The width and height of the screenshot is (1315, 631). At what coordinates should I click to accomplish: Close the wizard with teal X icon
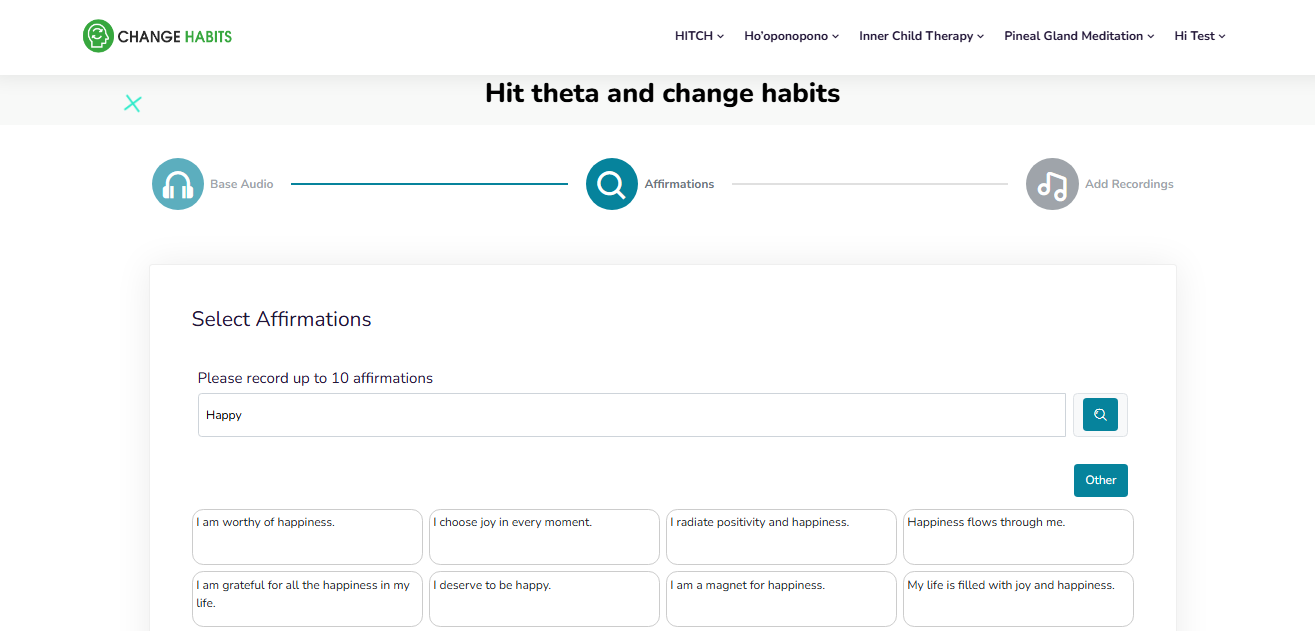click(x=133, y=103)
